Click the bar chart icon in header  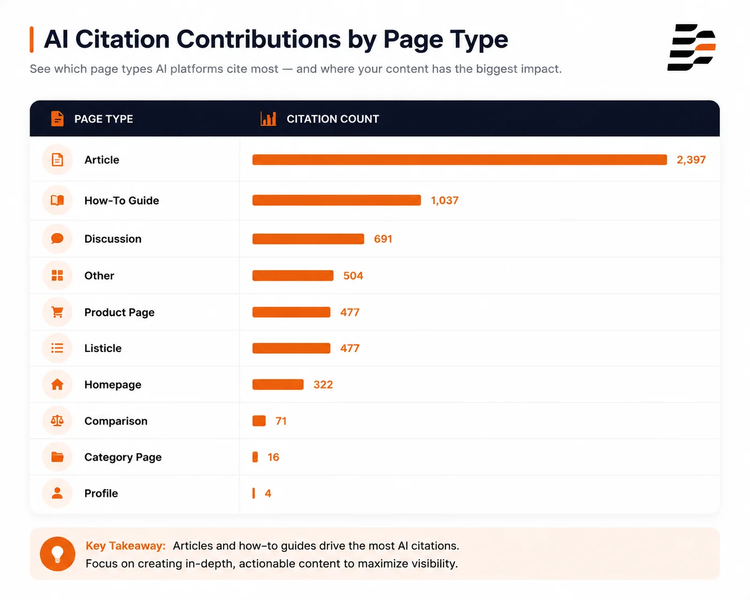268,119
